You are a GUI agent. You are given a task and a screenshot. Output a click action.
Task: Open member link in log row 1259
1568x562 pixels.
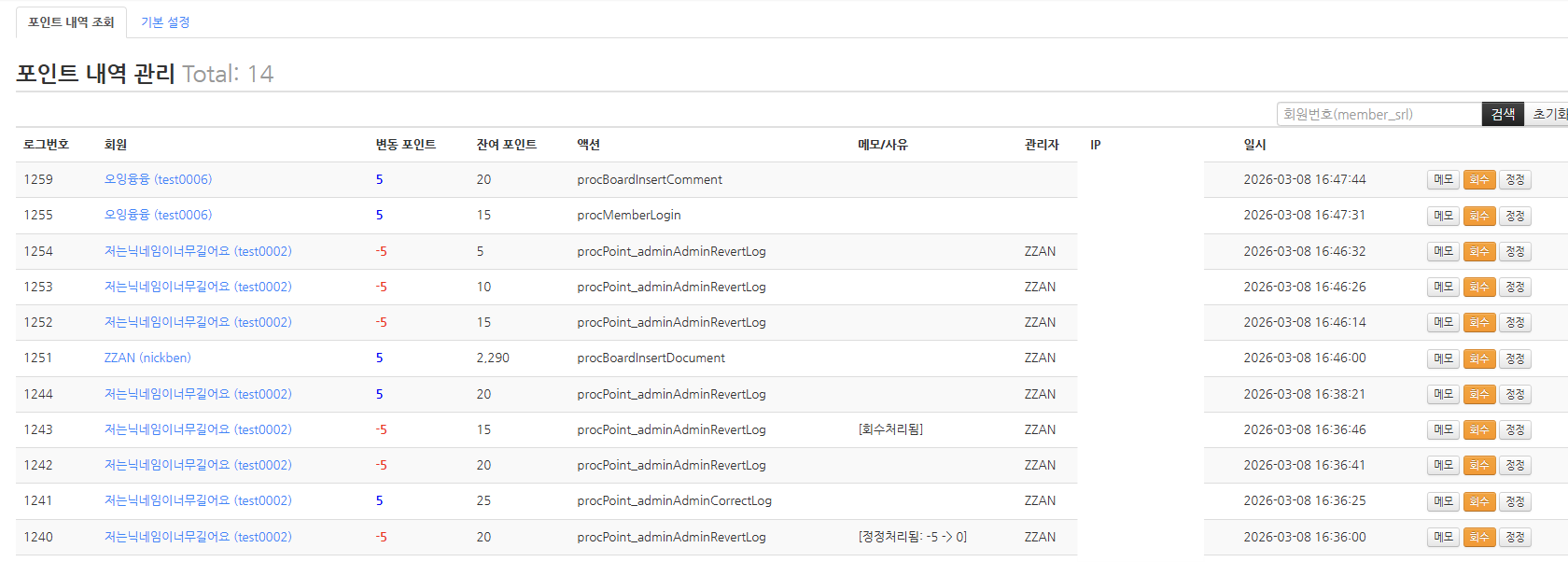pyautogui.click(x=158, y=179)
